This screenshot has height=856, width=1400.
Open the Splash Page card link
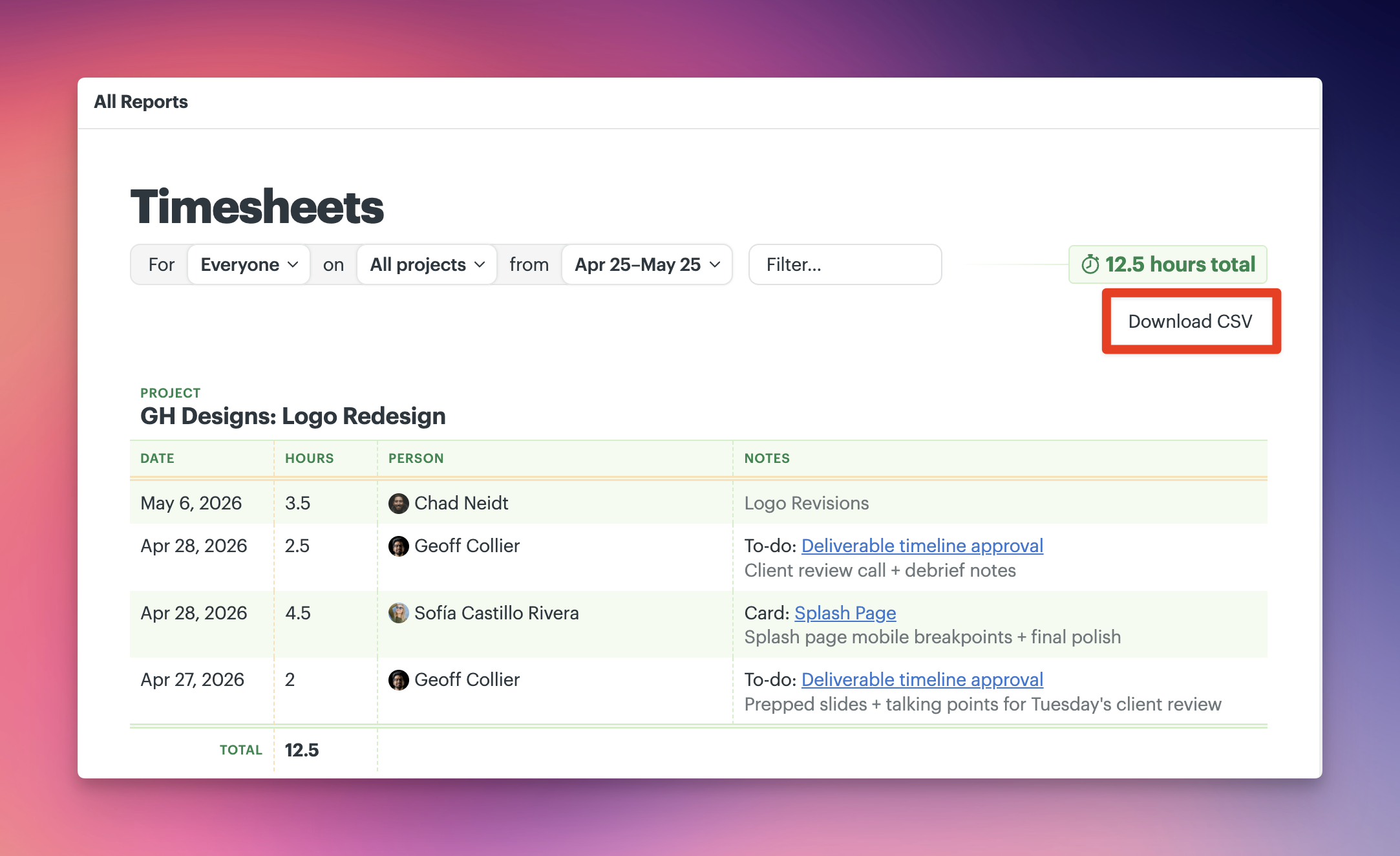(845, 613)
